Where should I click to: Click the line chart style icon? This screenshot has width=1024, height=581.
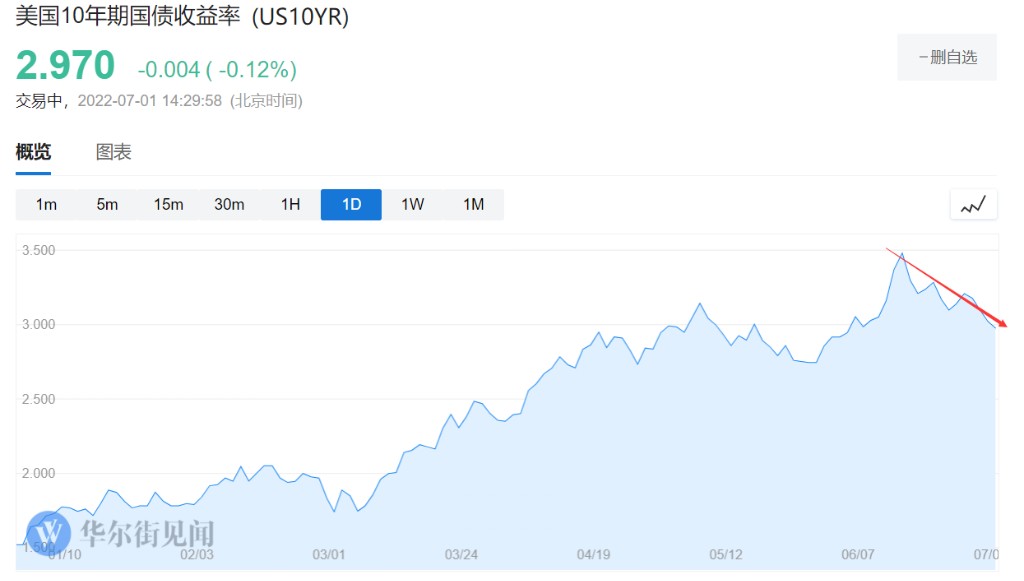(x=973, y=205)
